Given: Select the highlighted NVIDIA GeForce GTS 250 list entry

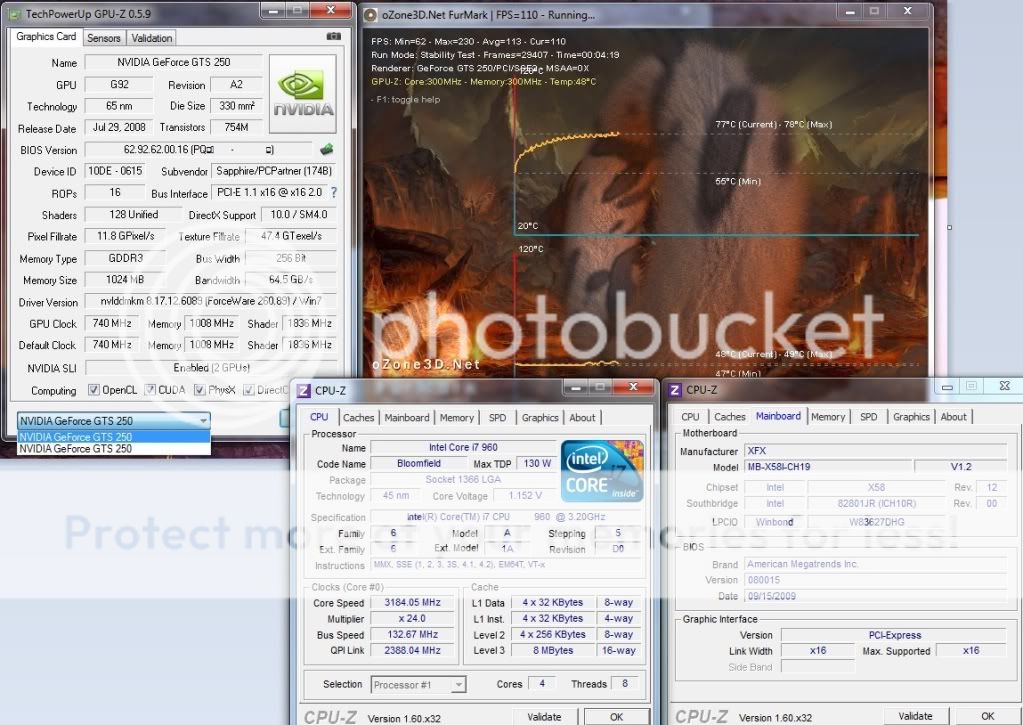Looking at the screenshot, I should 114,437.
